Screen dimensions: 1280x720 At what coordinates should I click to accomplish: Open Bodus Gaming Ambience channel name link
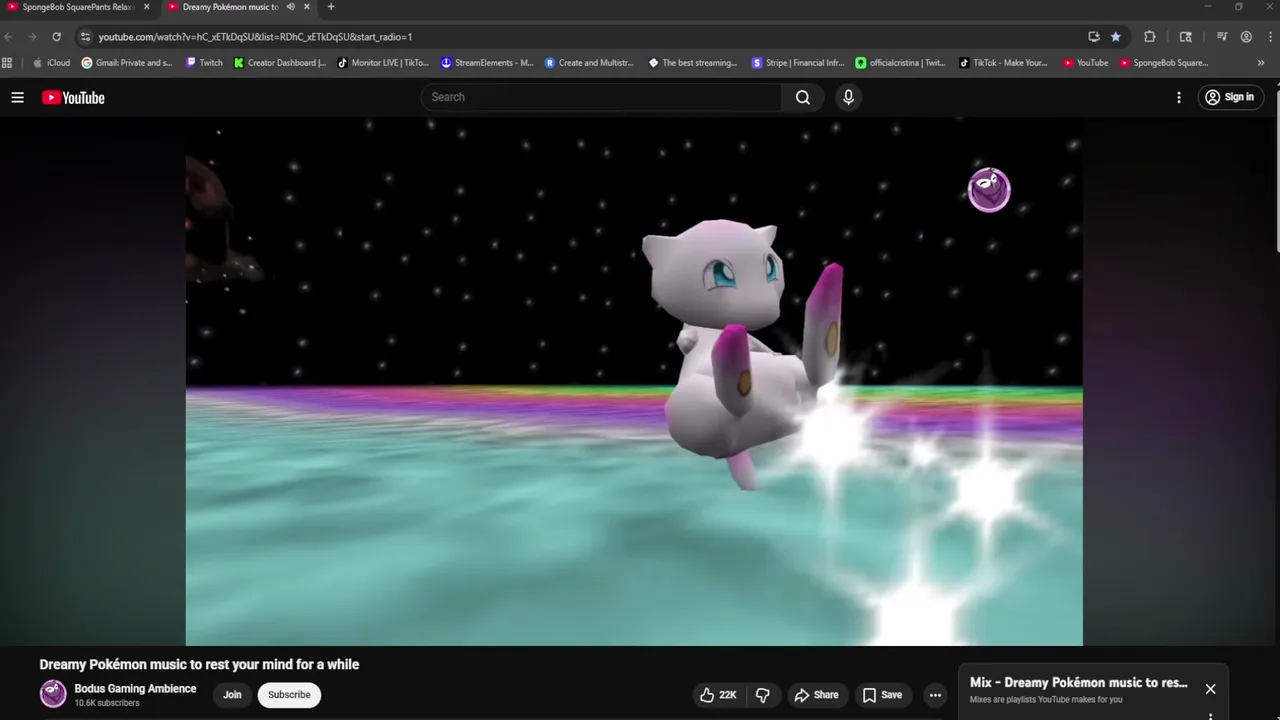(x=135, y=689)
